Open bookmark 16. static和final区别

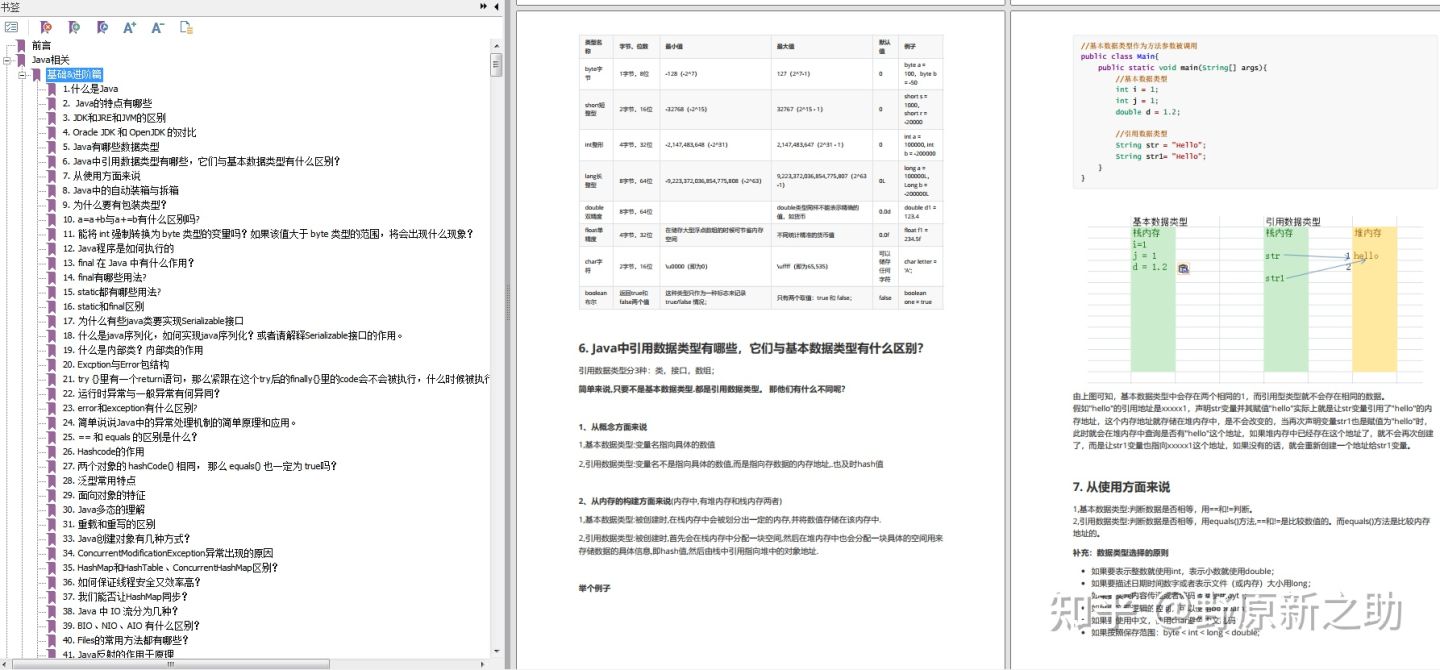pos(103,306)
